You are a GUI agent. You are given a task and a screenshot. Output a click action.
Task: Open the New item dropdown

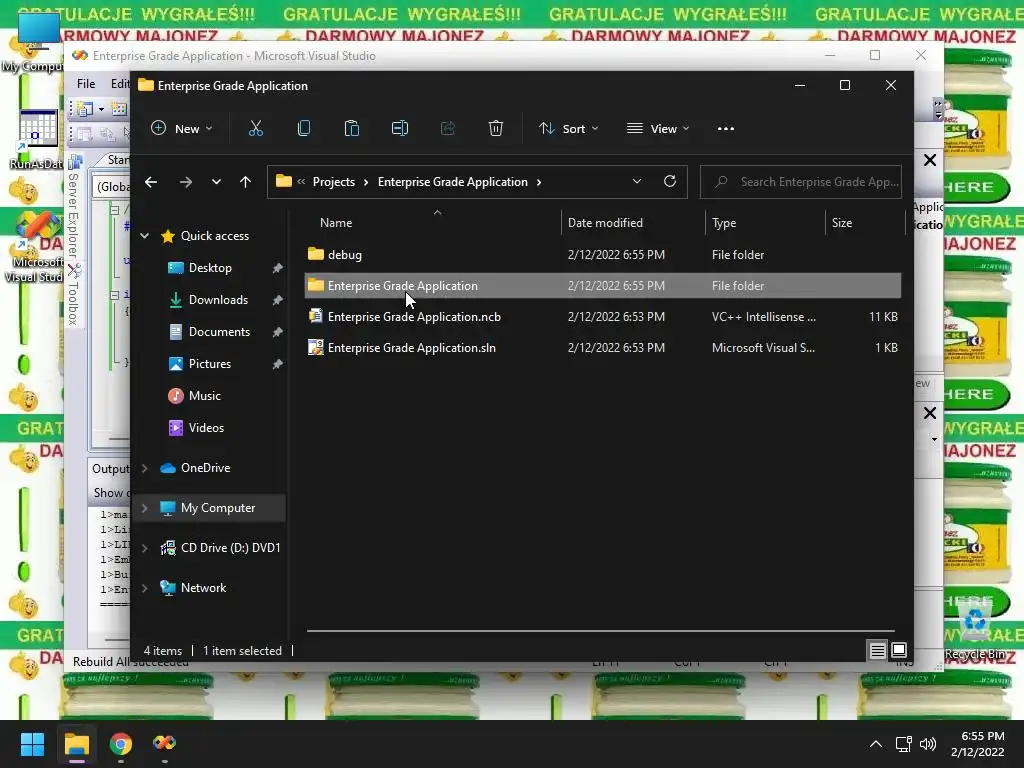(182, 129)
